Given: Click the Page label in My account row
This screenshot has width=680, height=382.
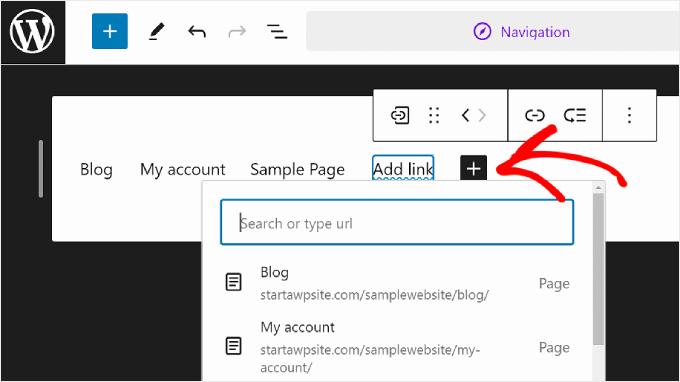Looking at the screenshot, I should pos(554,347).
